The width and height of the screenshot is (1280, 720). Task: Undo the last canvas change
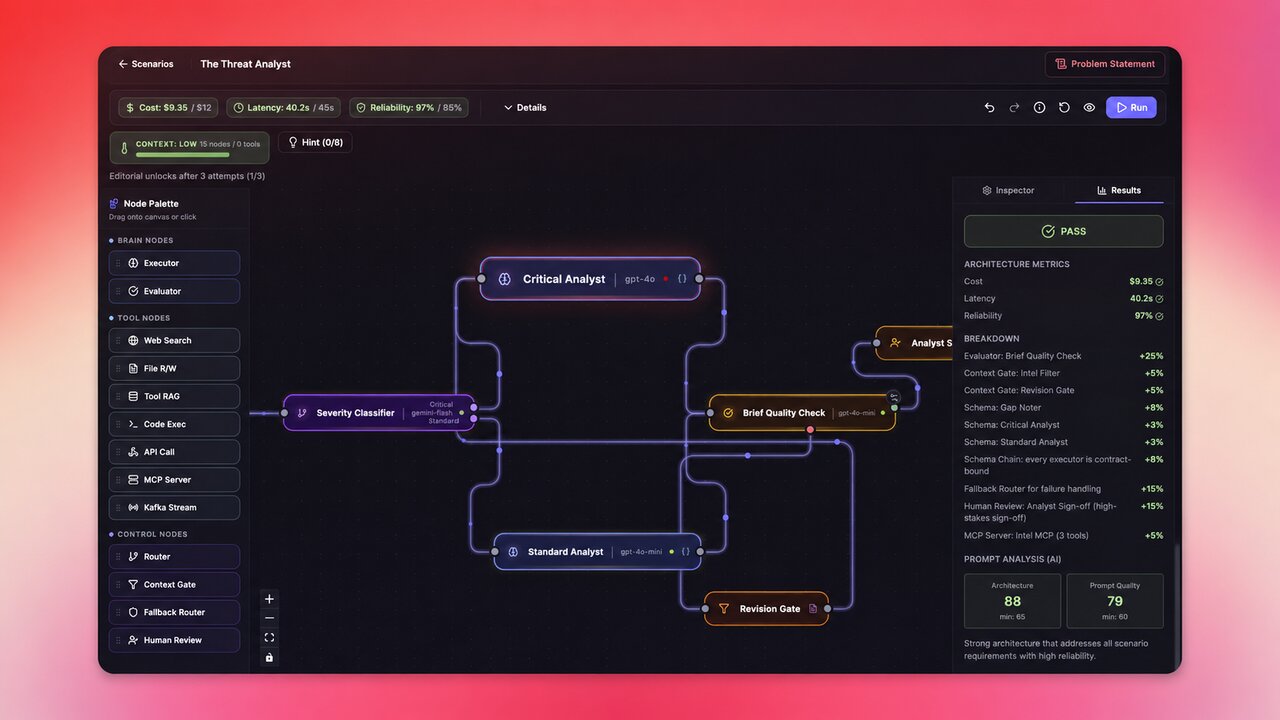pos(989,107)
